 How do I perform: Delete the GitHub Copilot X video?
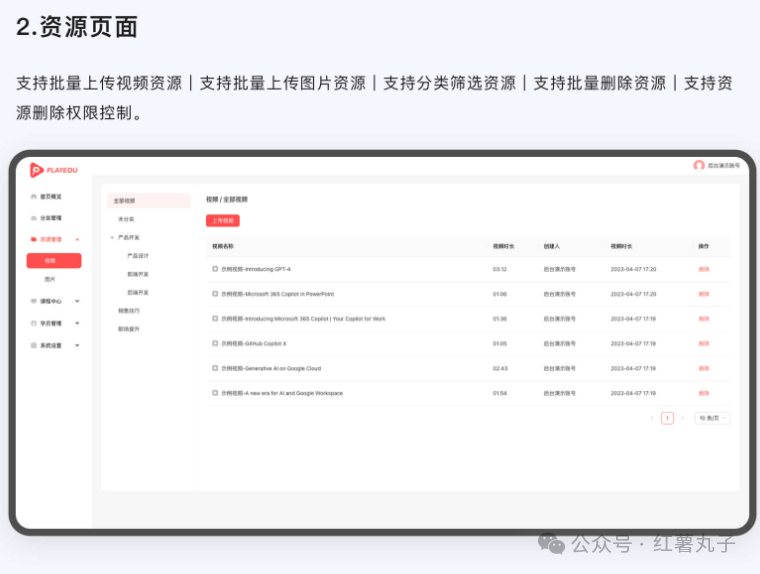[704, 343]
